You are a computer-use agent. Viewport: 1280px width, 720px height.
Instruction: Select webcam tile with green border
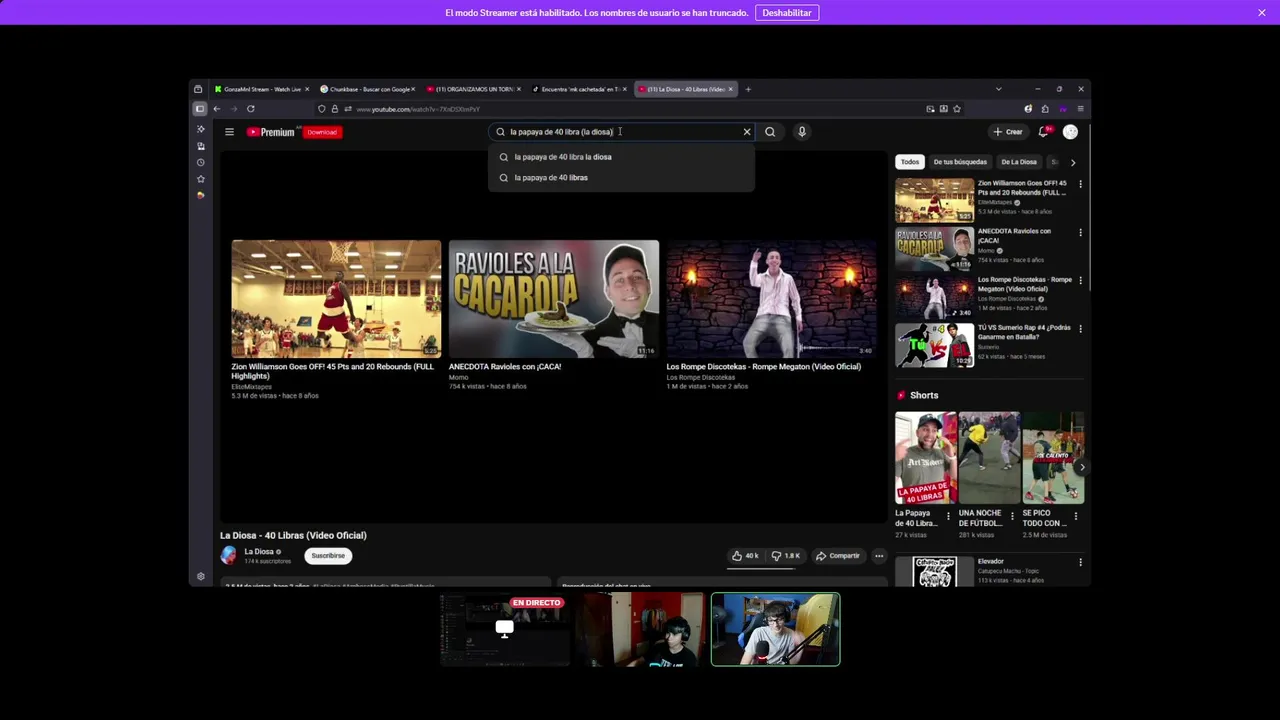coord(776,630)
